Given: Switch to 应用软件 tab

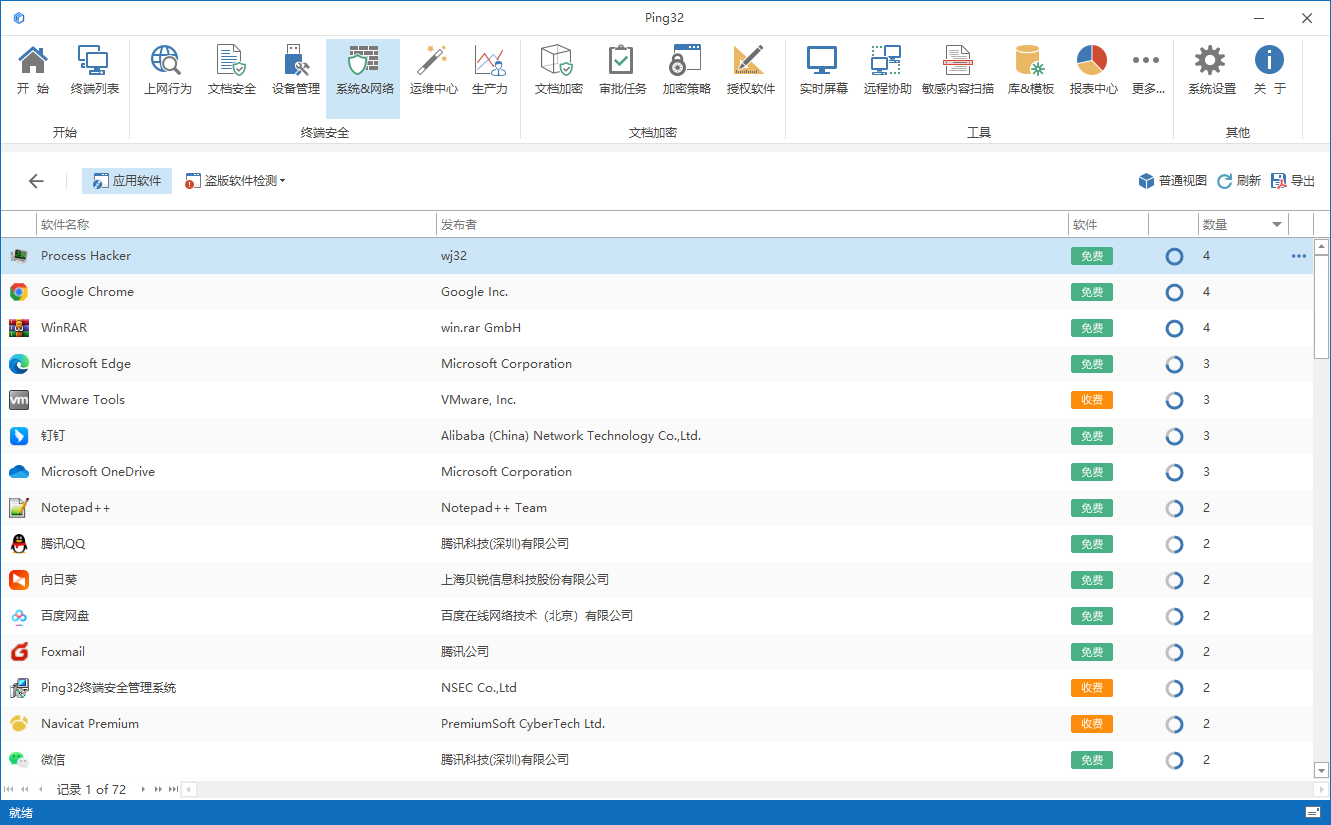Looking at the screenshot, I should [x=127, y=181].
